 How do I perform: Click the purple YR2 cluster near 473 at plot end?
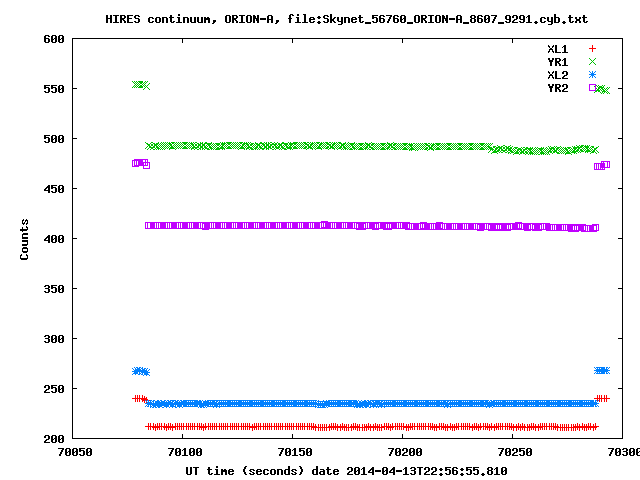tap(602, 165)
